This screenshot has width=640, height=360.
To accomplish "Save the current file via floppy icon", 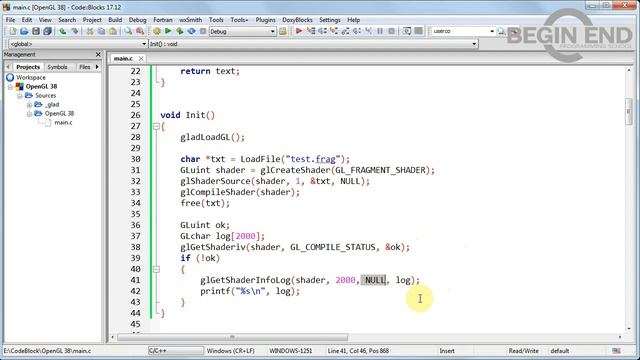I will point(36,31).
